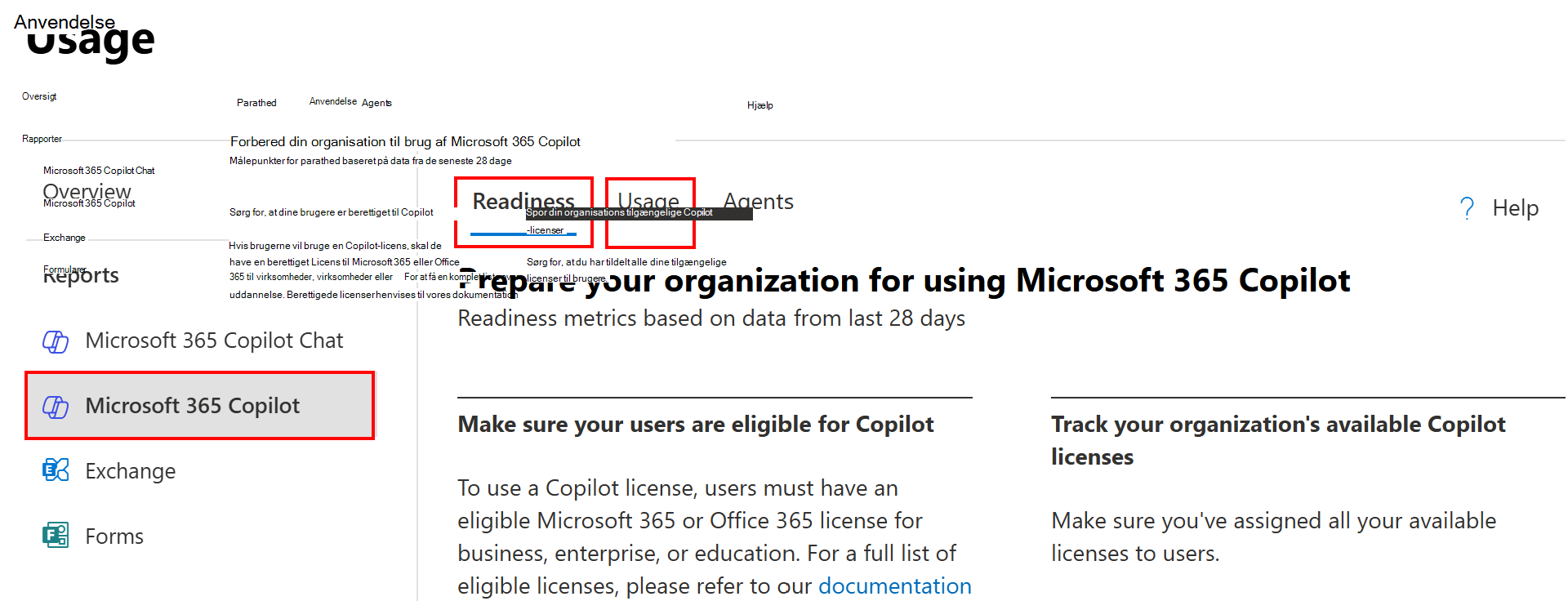Click the small "Hjælp" label
Viewport: 1568px width, 601px height.
pos(759,105)
